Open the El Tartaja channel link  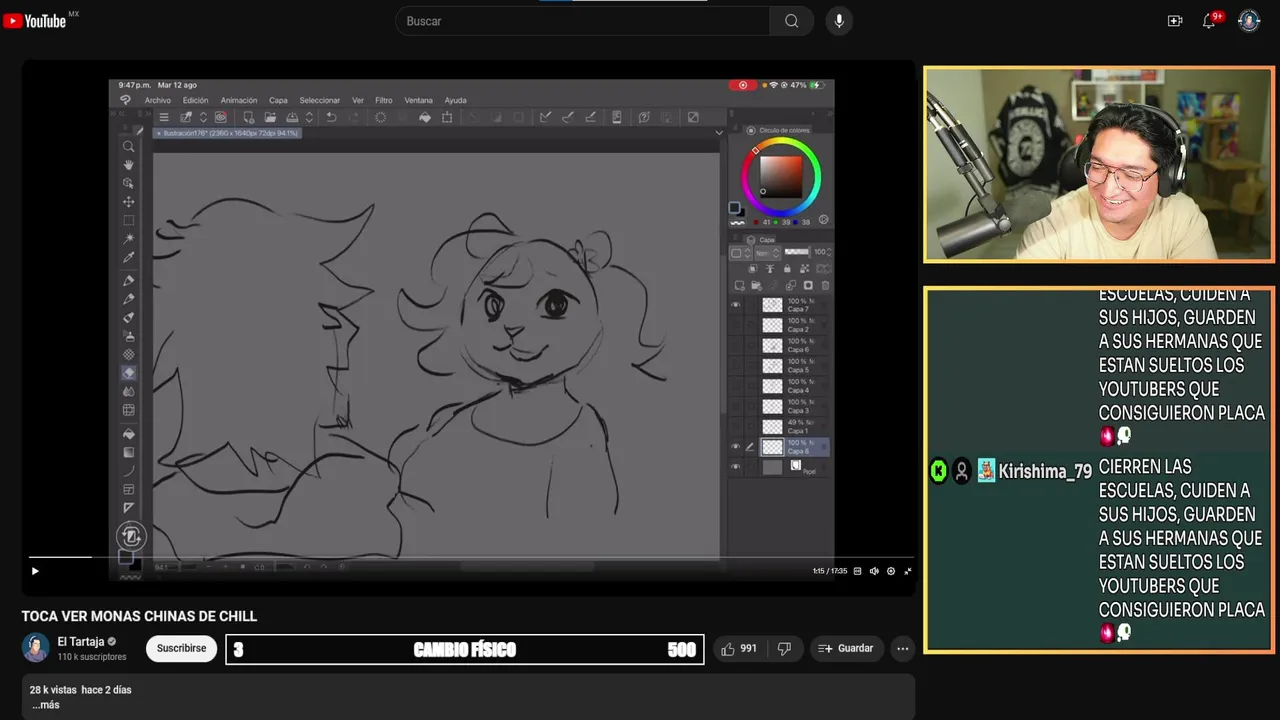coord(81,642)
